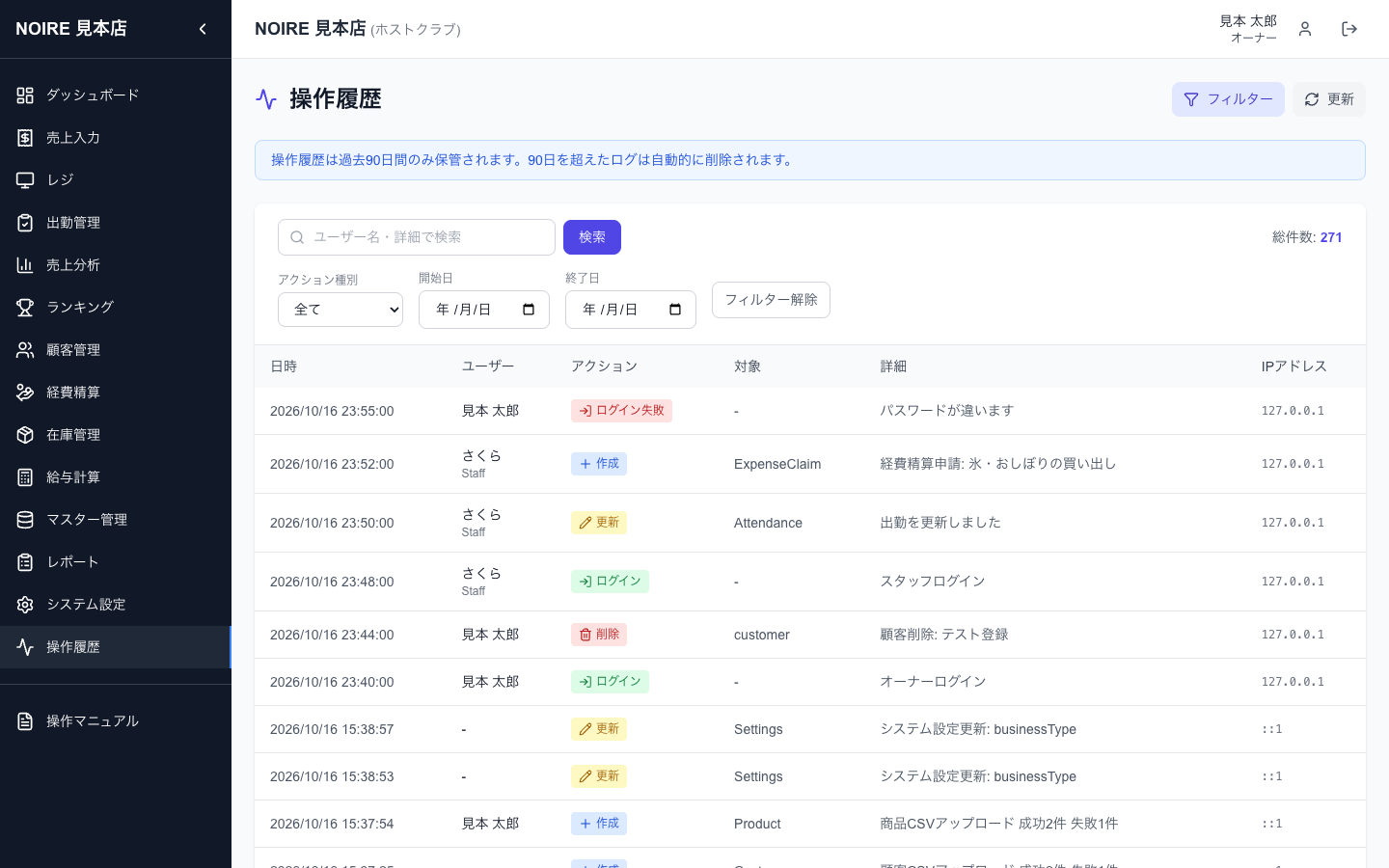
Task: Click the 開始日 date field
Action: (x=484, y=310)
